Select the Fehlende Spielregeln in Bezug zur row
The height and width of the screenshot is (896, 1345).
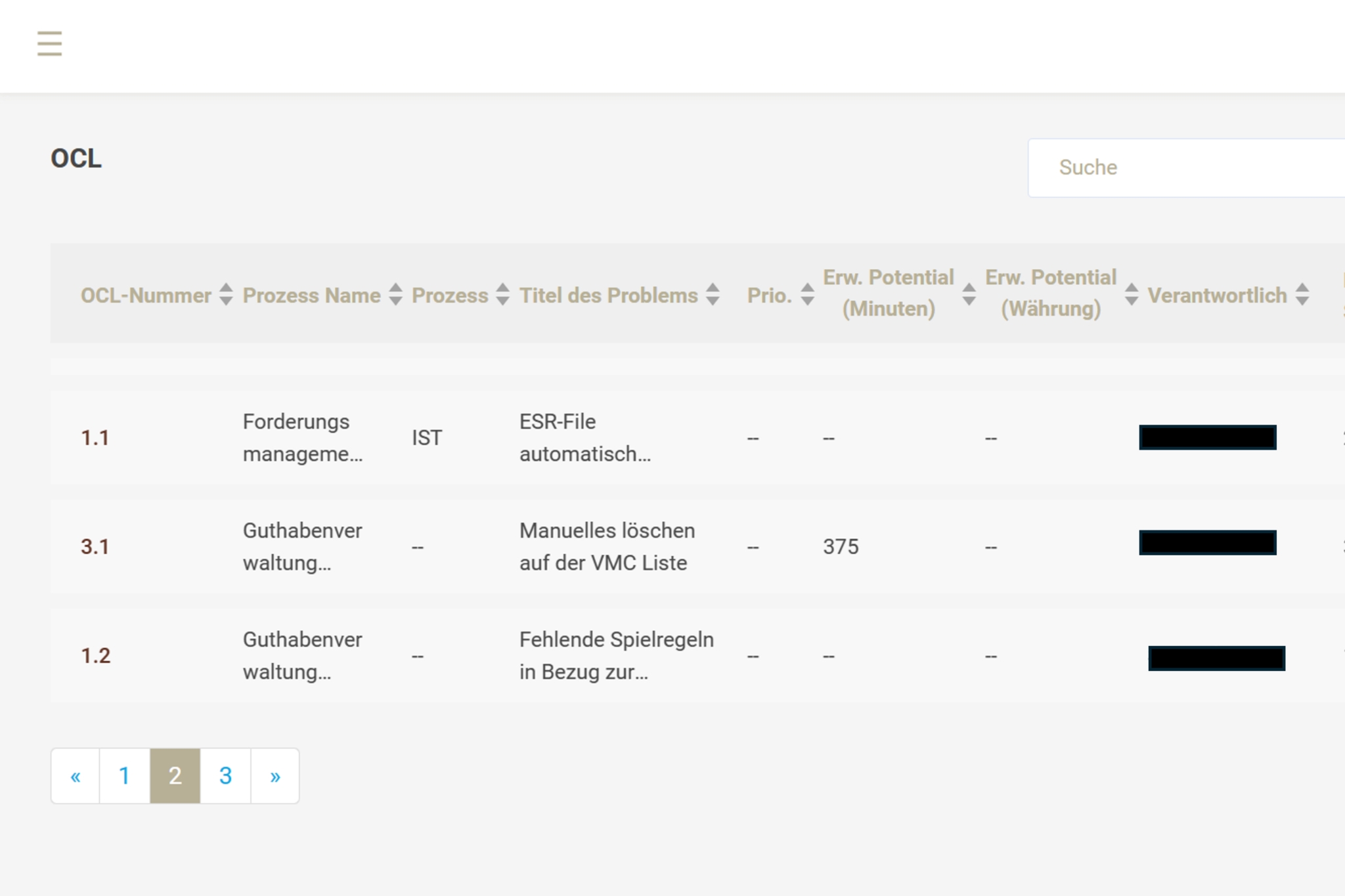[615, 656]
